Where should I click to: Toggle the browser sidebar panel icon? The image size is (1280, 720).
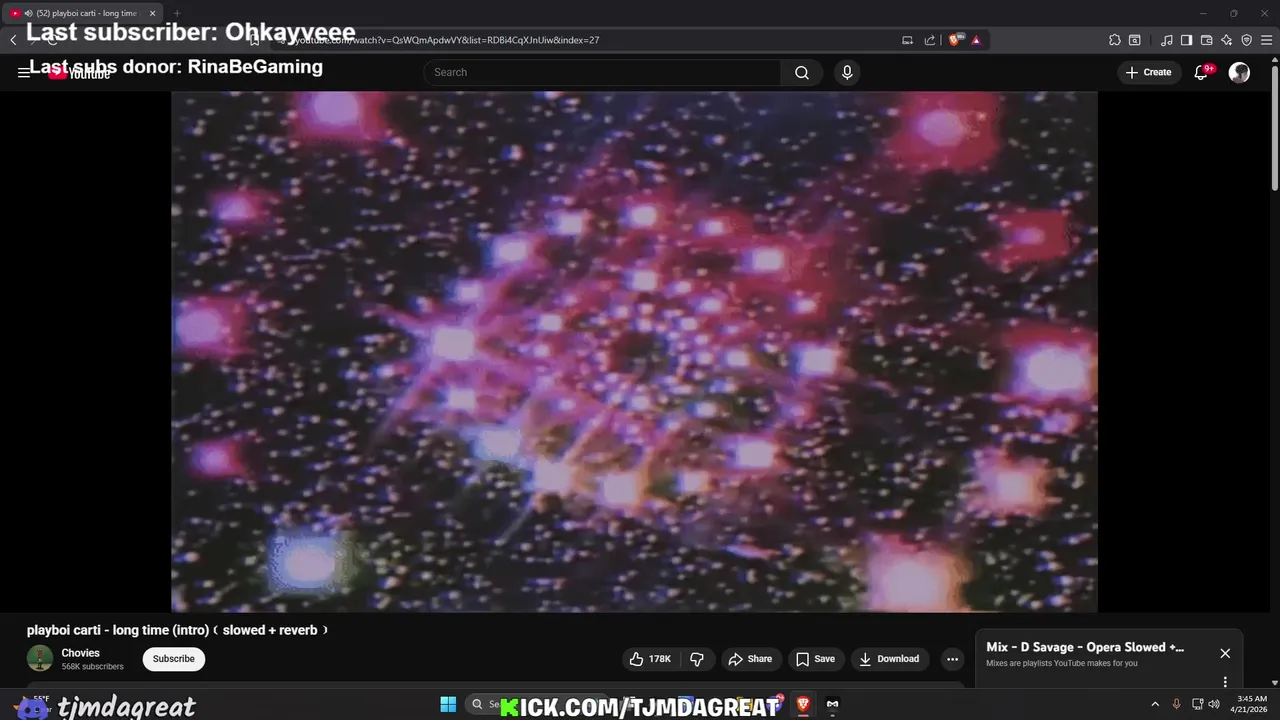[1186, 40]
